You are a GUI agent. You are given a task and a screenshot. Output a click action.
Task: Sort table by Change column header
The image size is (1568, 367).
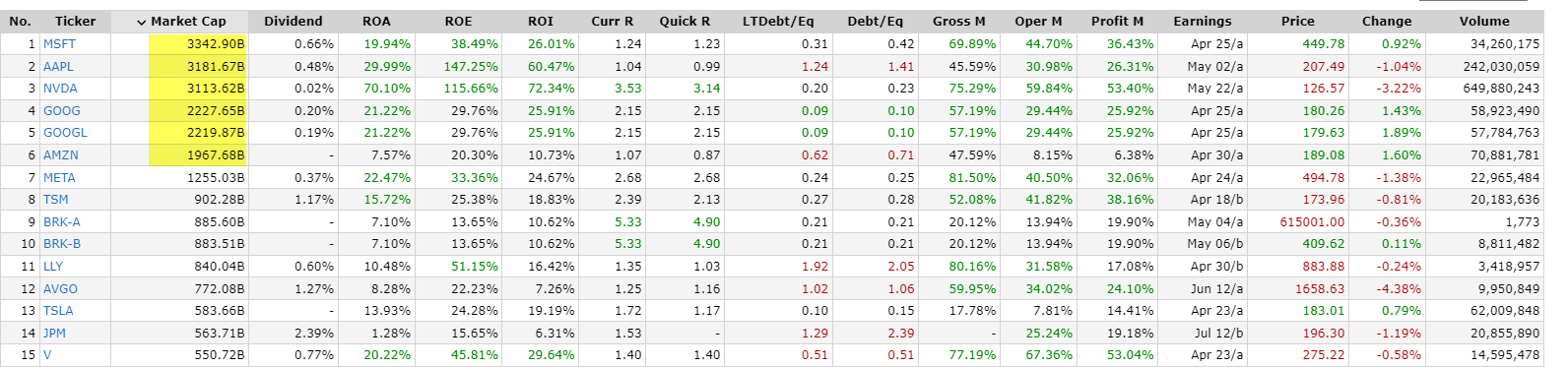pos(1387,21)
